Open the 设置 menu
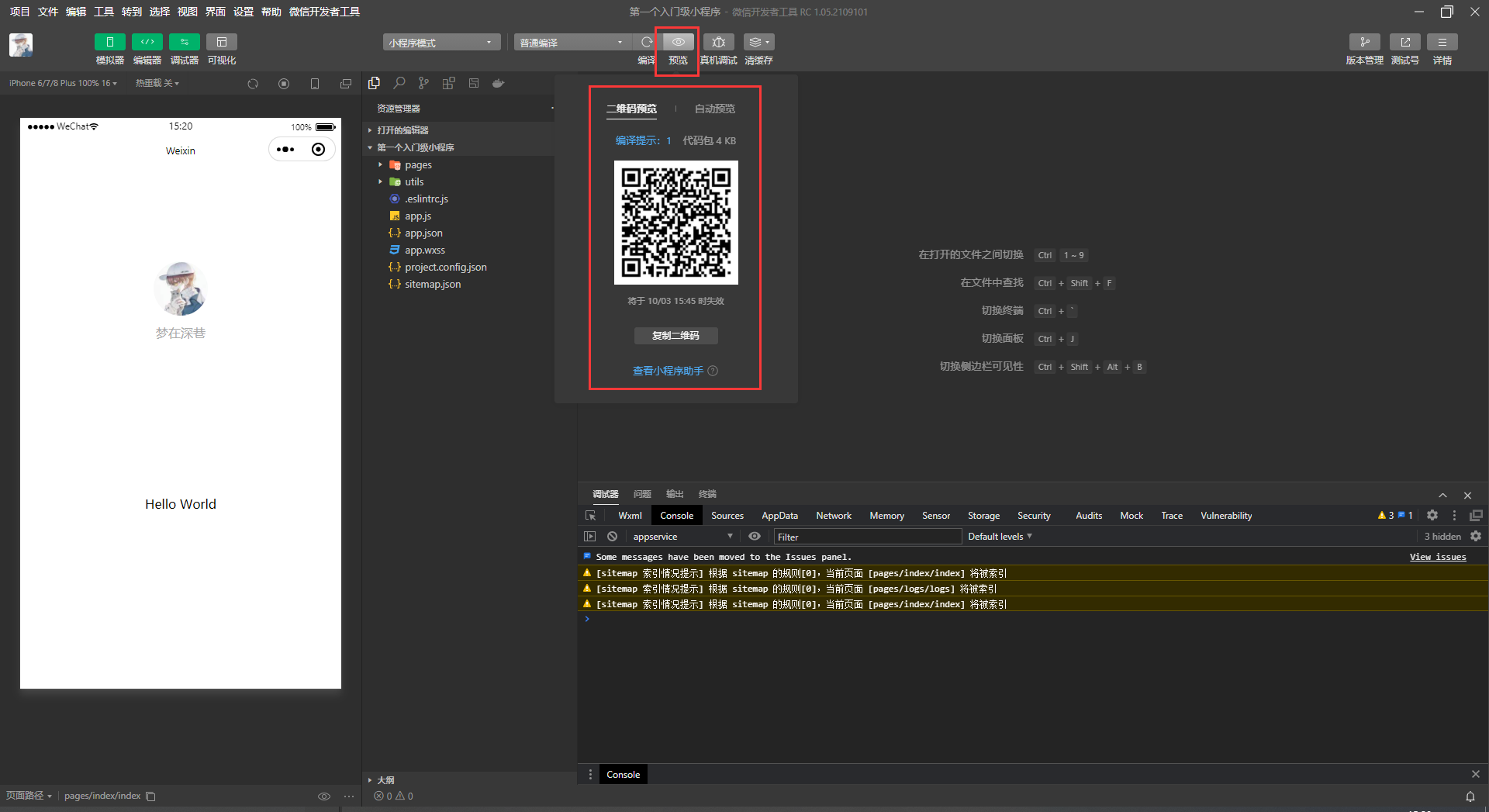The width and height of the screenshot is (1489, 812). [244, 12]
